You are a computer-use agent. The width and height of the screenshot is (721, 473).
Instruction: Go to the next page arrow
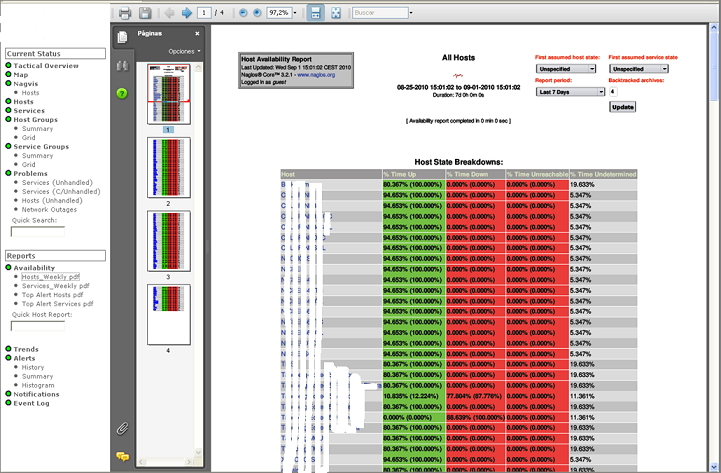tap(186, 13)
